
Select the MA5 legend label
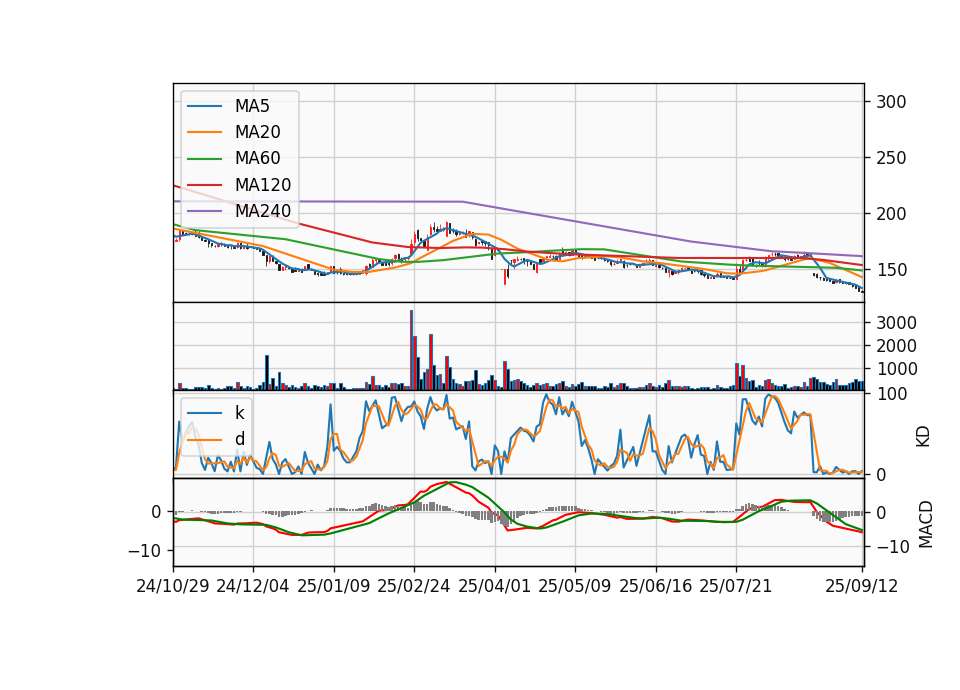click(x=252, y=106)
